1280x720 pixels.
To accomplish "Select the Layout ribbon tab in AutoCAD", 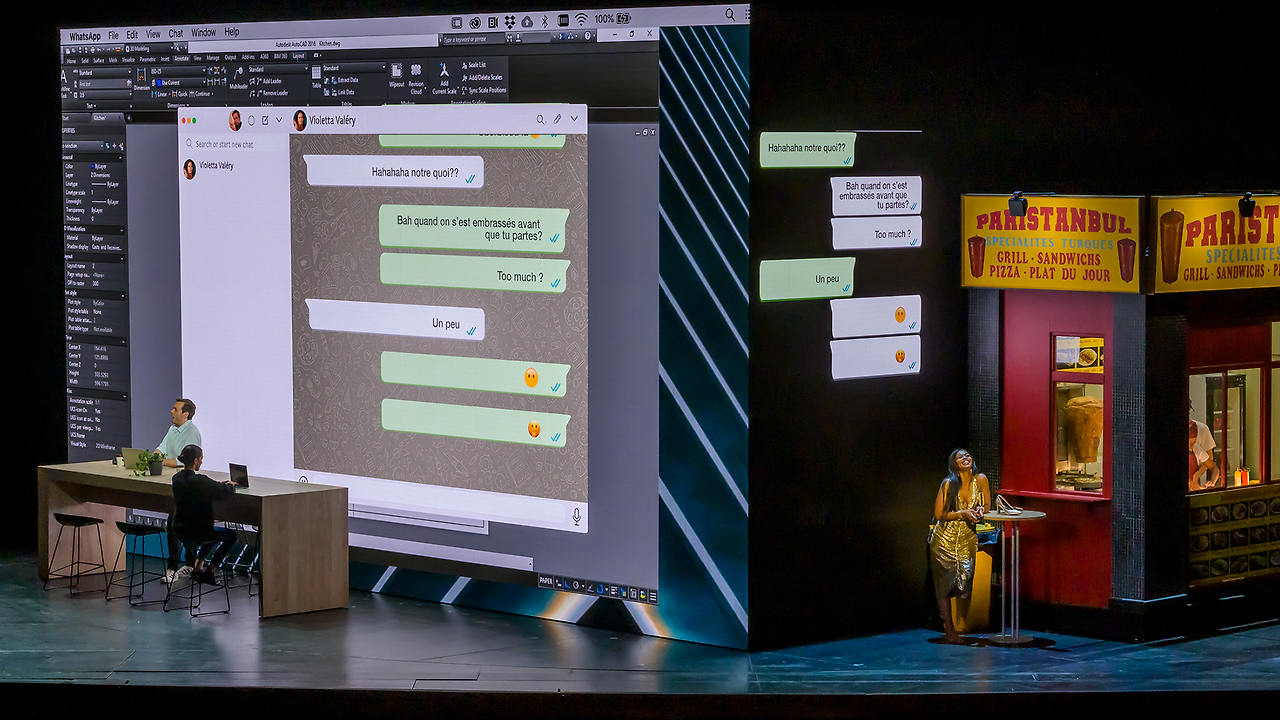I will pyautogui.click(x=298, y=56).
